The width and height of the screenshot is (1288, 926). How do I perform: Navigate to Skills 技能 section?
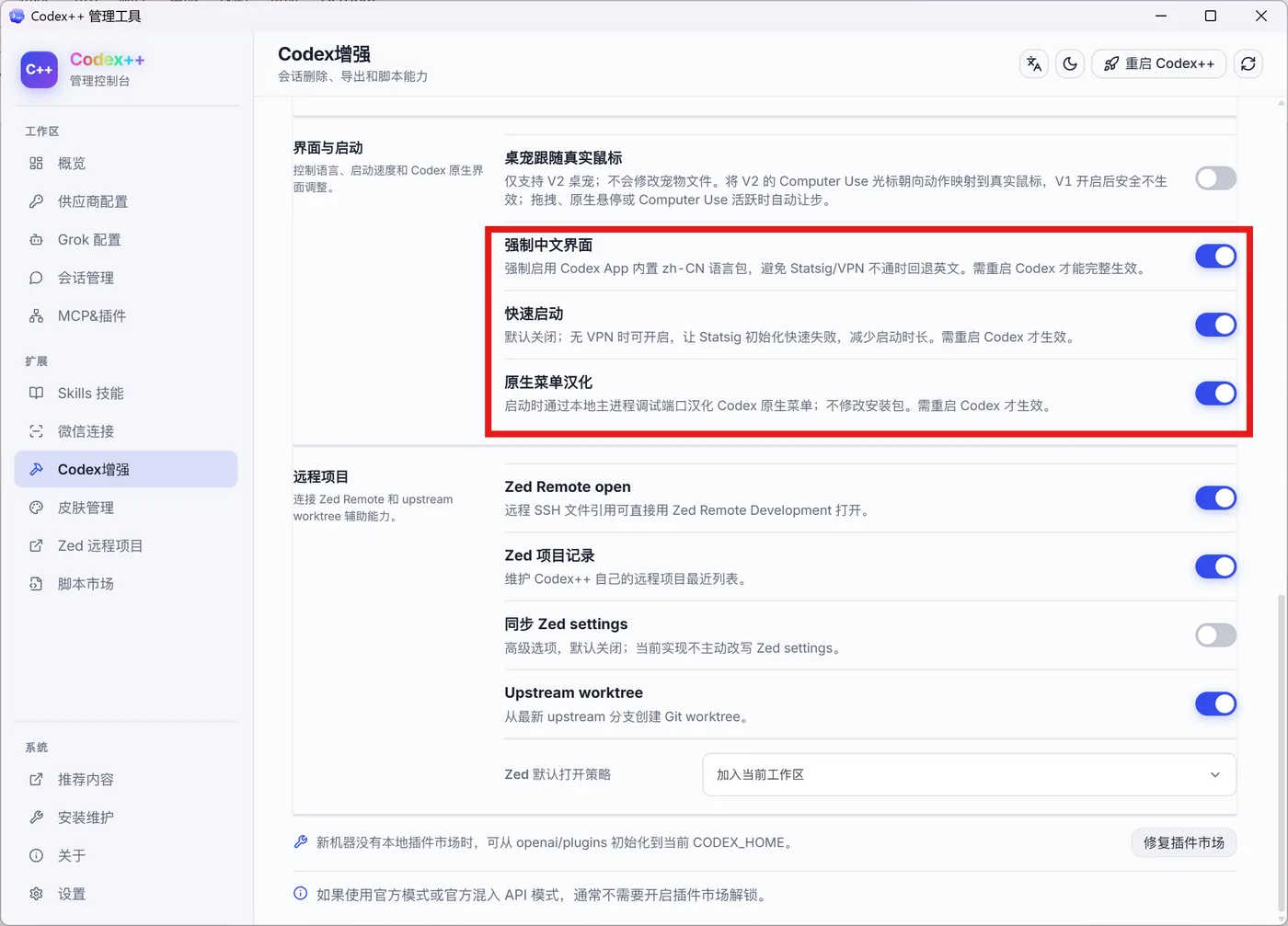[126, 393]
